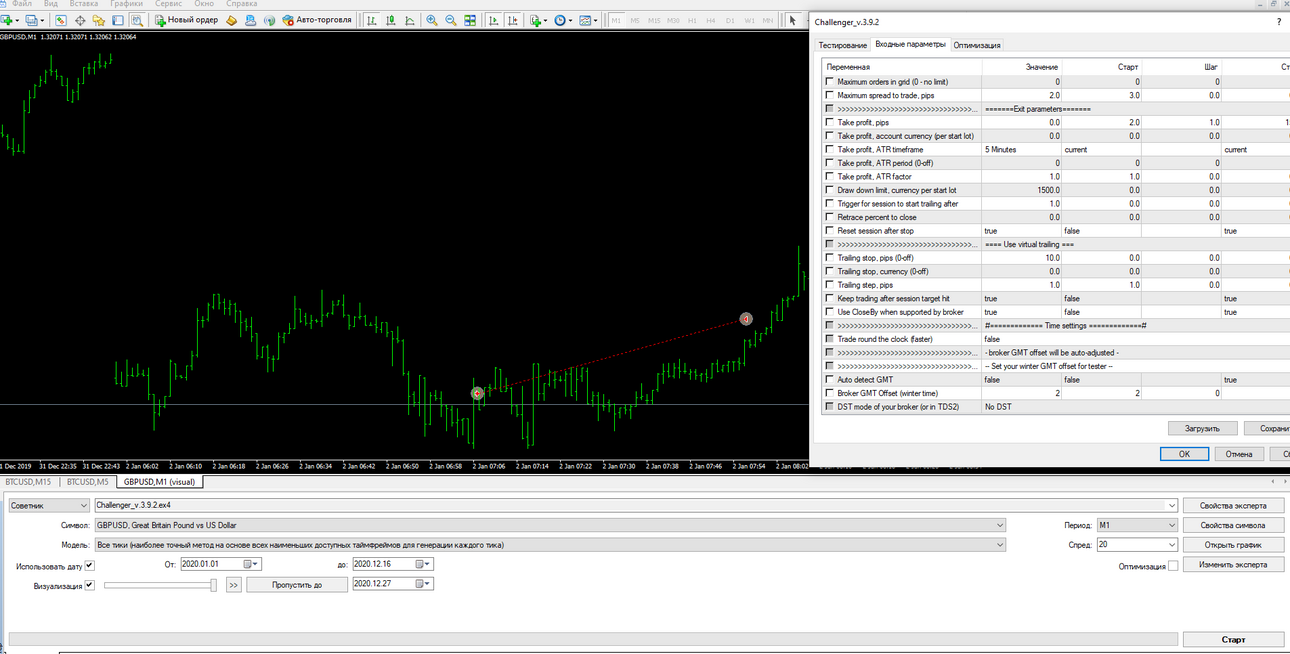Open the Советник type dropdown
The height and width of the screenshot is (654, 1290).
pyautogui.click(x=48, y=505)
